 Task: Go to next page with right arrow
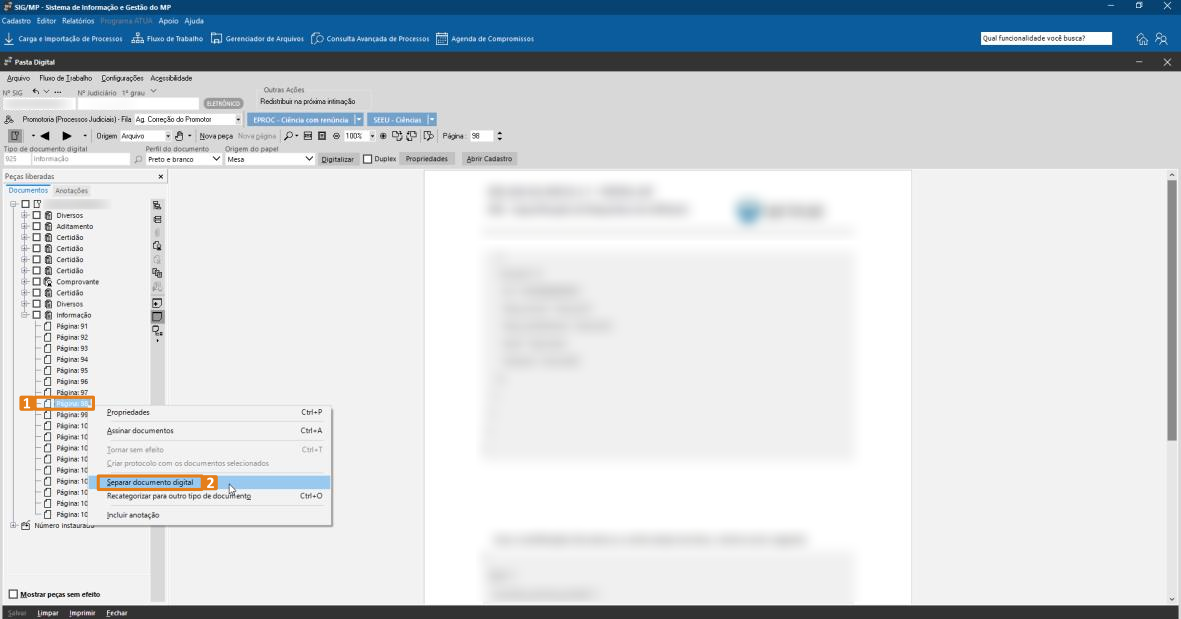pos(67,136)
